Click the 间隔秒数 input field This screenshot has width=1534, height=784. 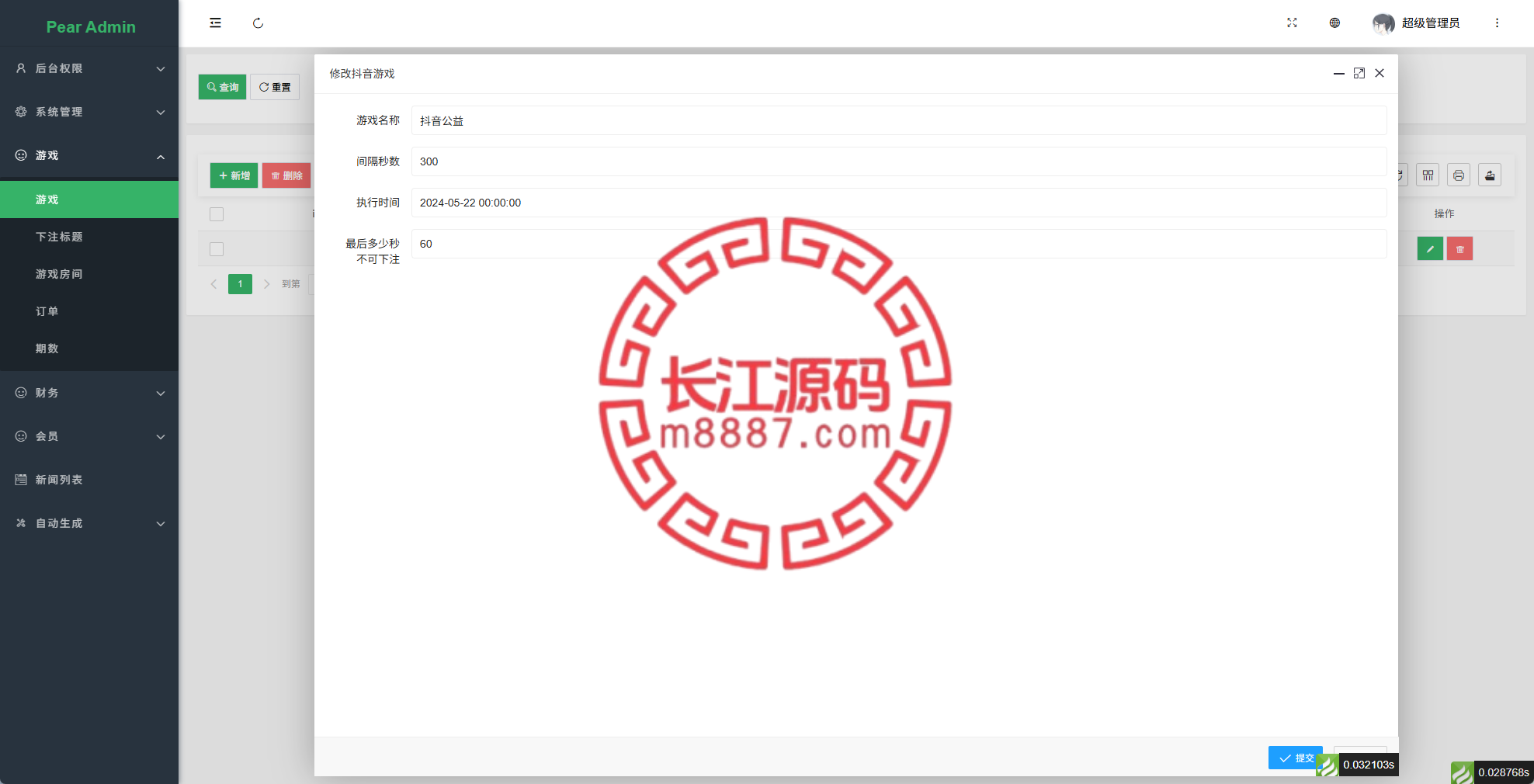[x=899, y=161]
